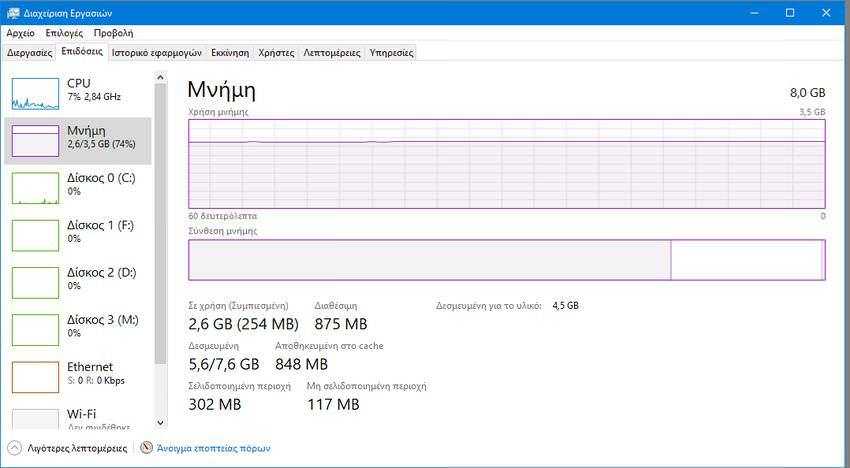
Task: Switch to the Διεργασίες tab
Action: [x=29, y=52]
